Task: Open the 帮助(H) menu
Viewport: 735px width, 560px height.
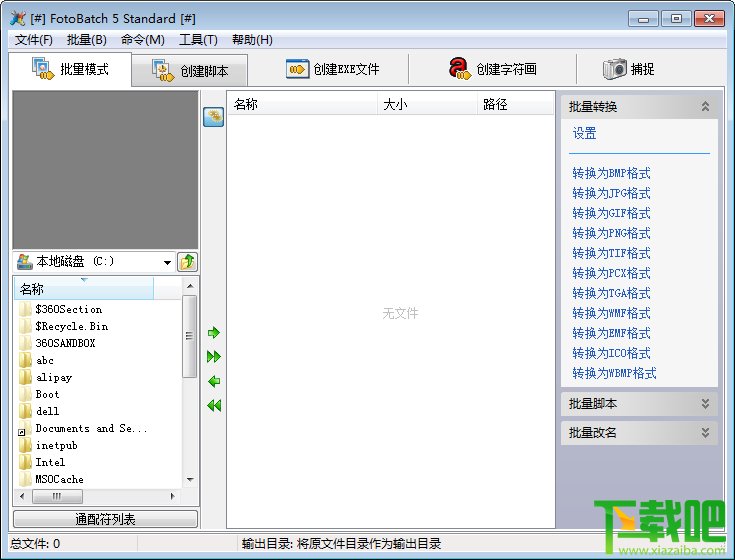Action: (252, 40)
